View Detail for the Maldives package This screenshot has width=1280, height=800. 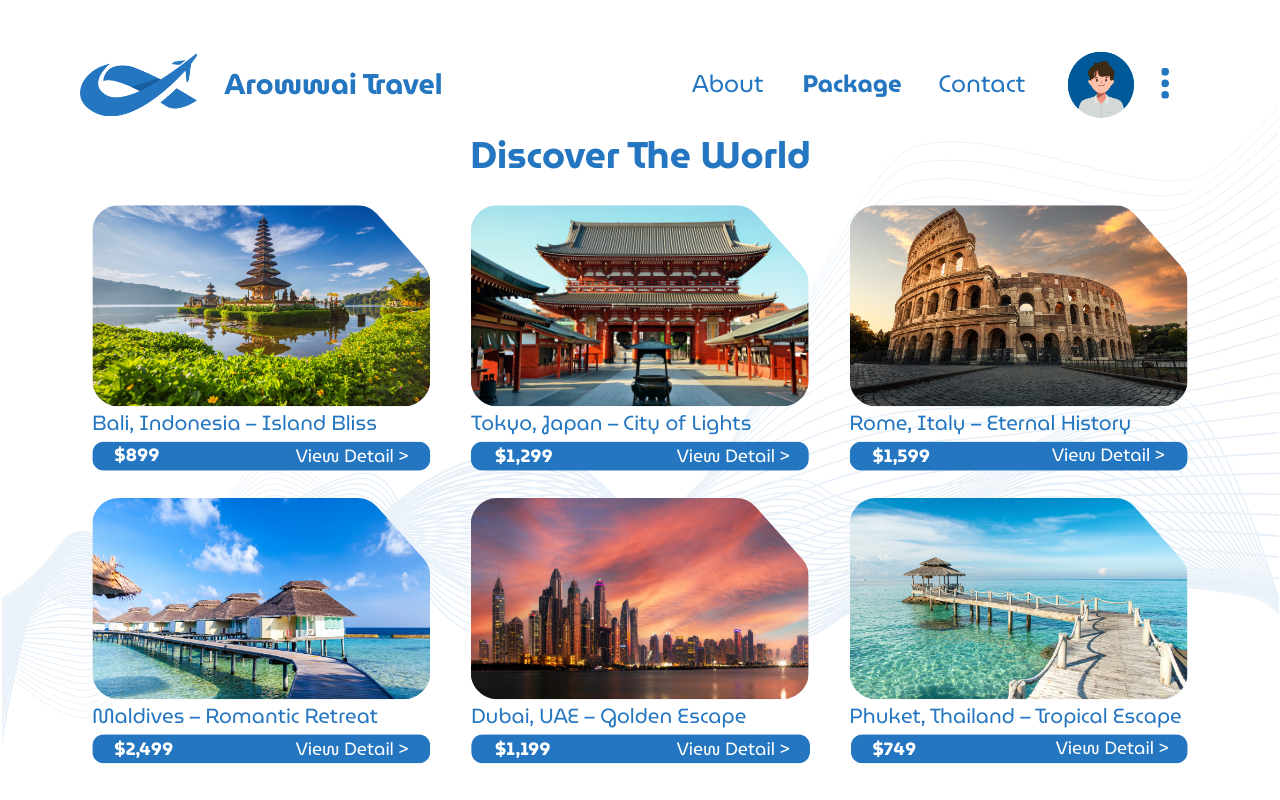(352, 749)
